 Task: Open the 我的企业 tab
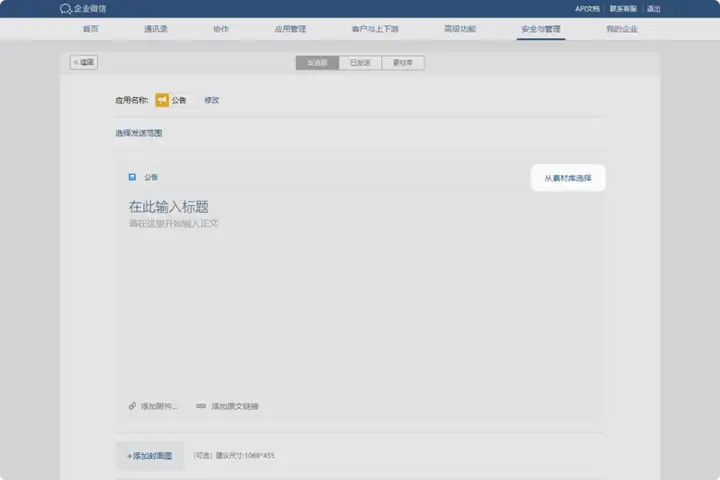621,29
